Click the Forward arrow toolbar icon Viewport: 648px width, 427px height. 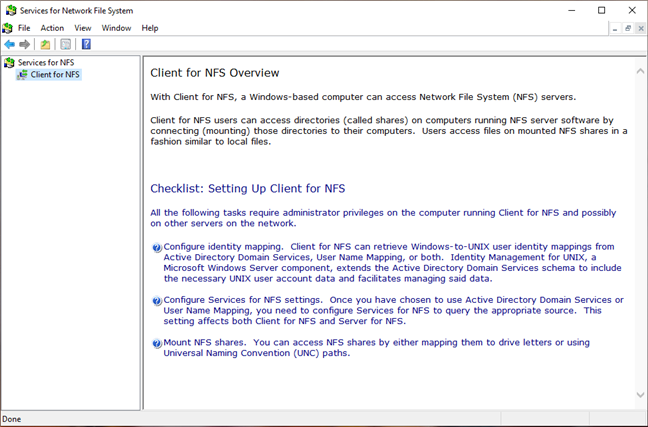[x=24, y=44]
